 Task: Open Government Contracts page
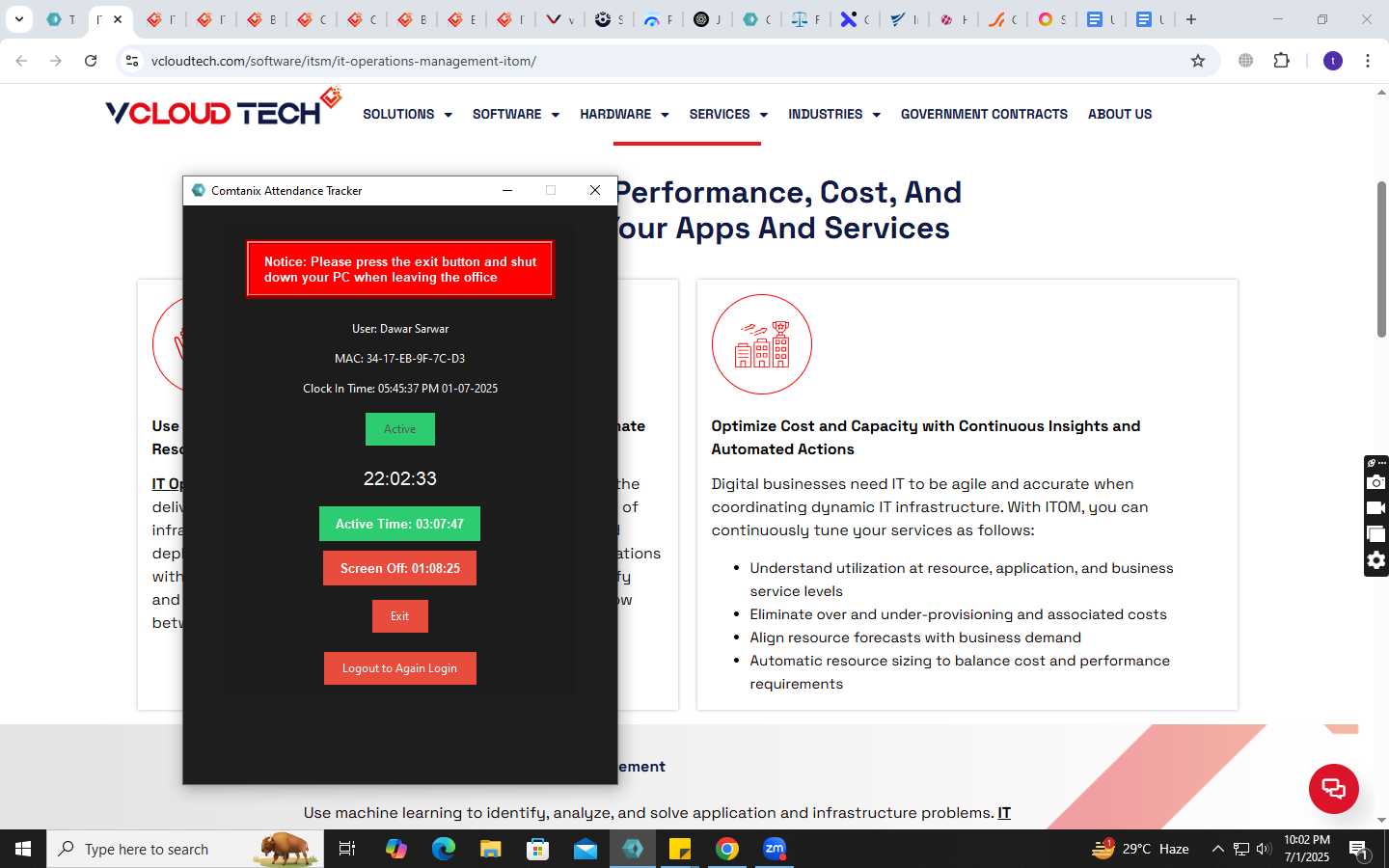(x=984, y=114)
